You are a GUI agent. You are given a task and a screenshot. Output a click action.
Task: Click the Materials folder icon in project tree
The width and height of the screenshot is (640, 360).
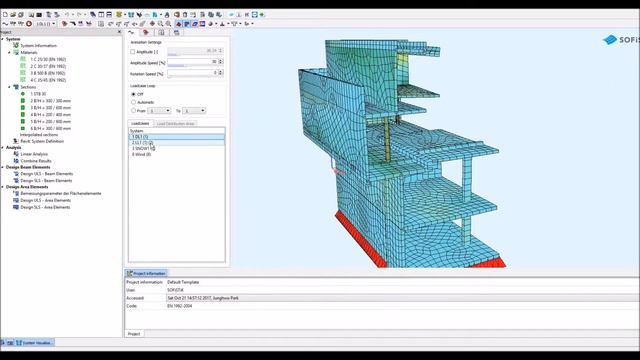(16, 52)
